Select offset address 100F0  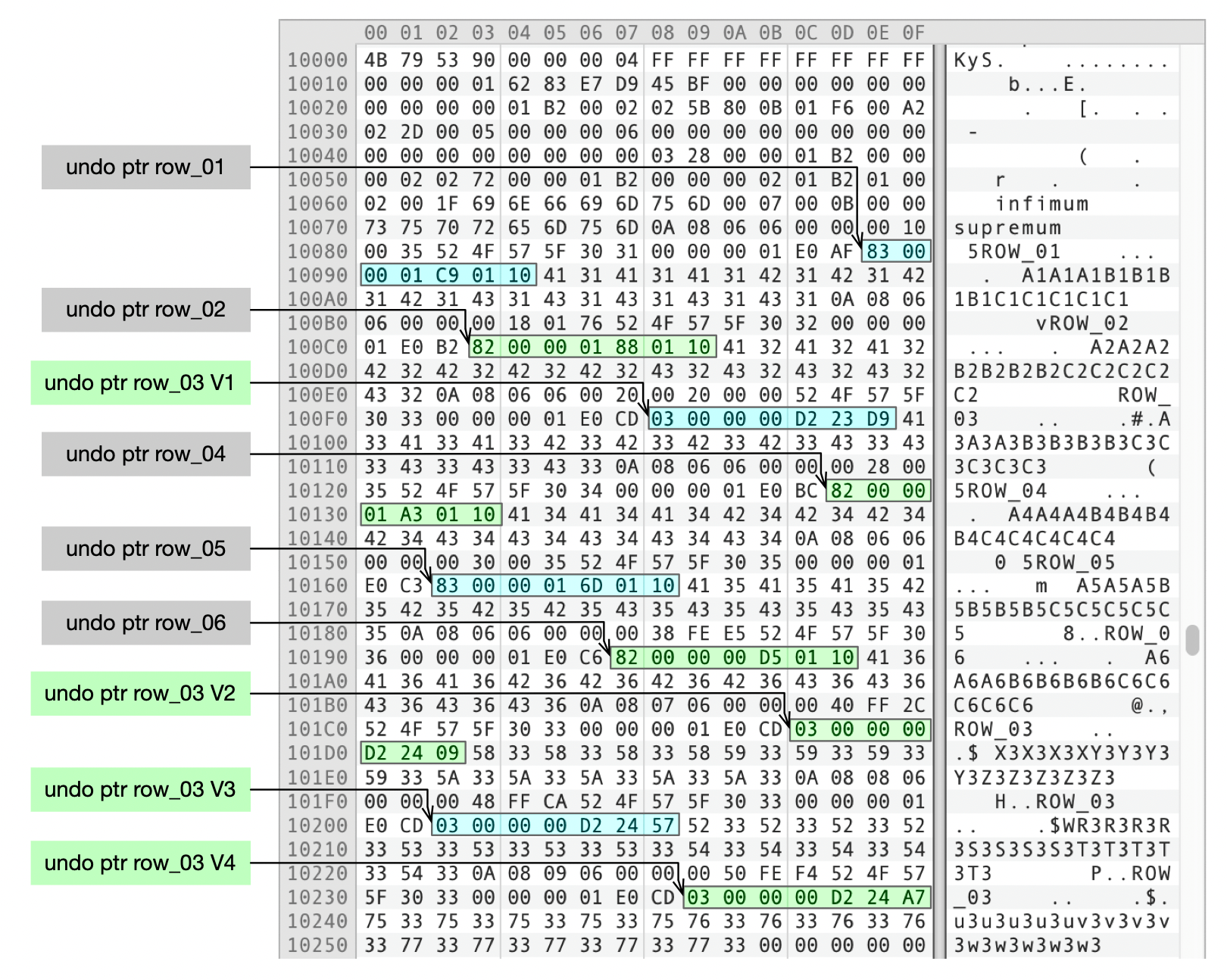point(317,419)
